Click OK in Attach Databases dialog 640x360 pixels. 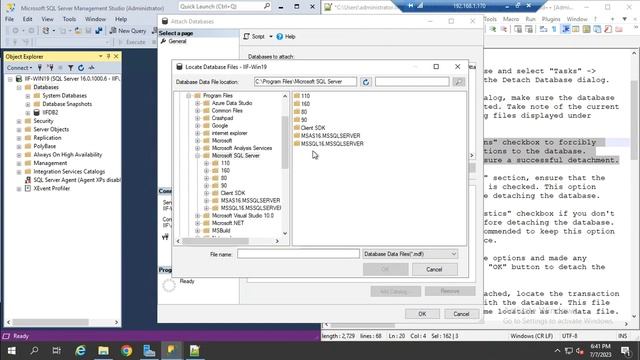point(422,314)
